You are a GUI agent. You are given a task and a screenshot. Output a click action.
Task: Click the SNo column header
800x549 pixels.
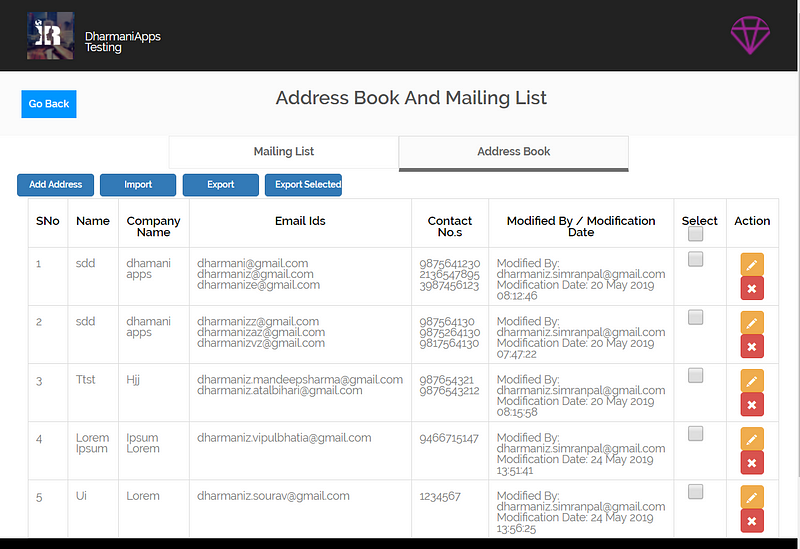tap(47, 221)
